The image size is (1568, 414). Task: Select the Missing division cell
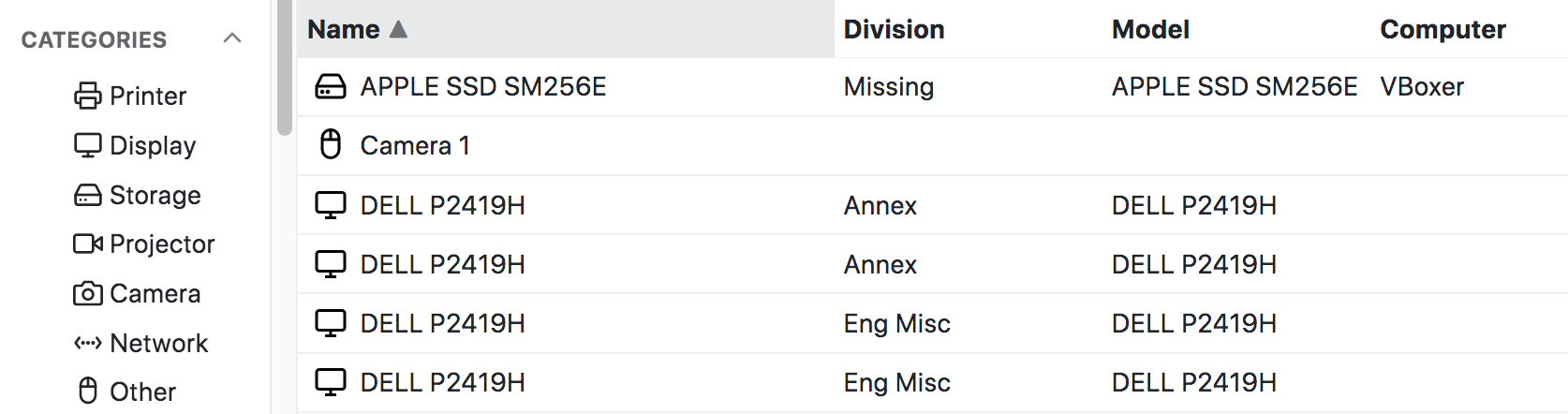point(888,86)
